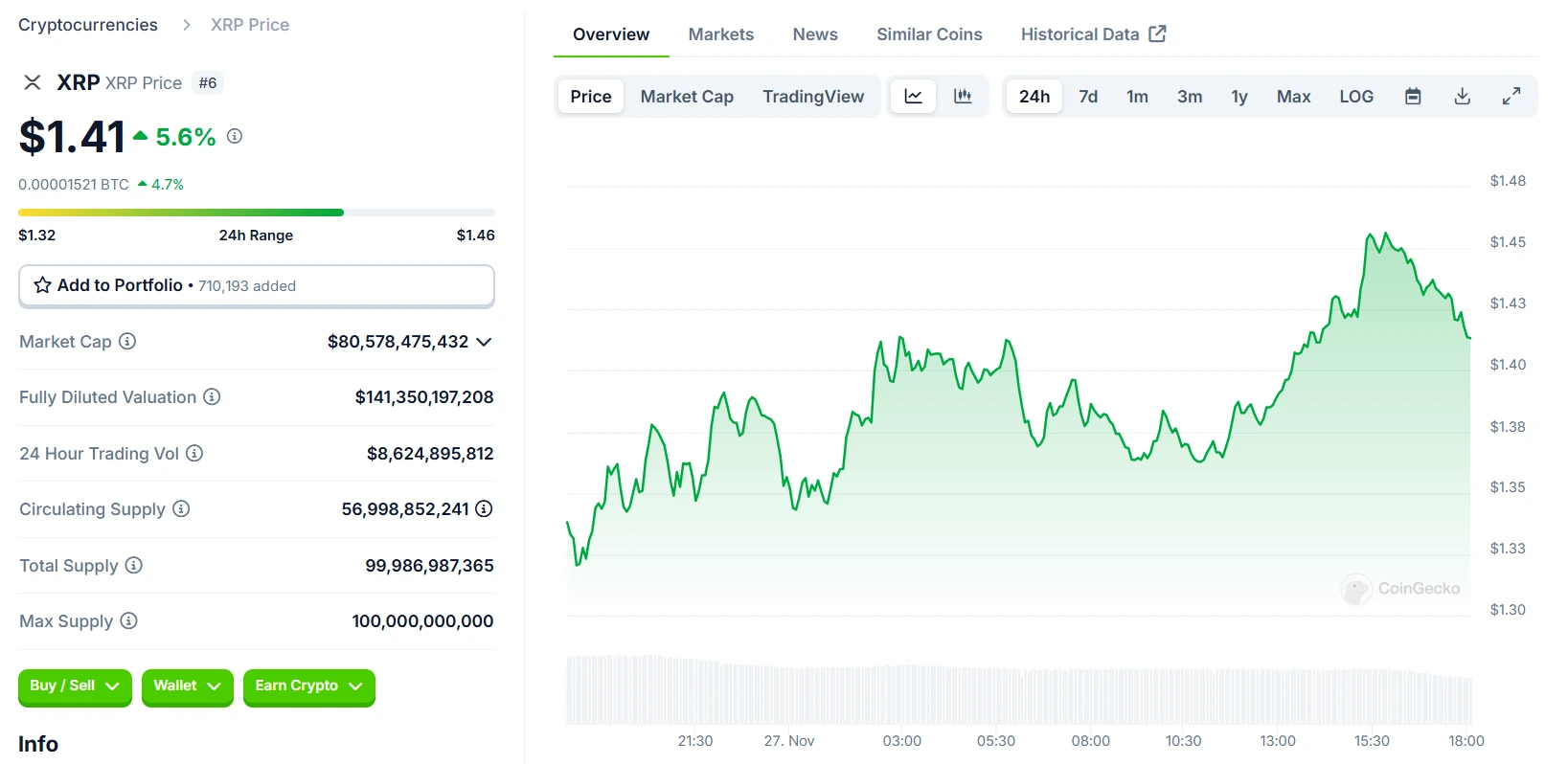Open the Similar Coins tab
This screenshot has height=764, width=1568.
pos(929,34)
